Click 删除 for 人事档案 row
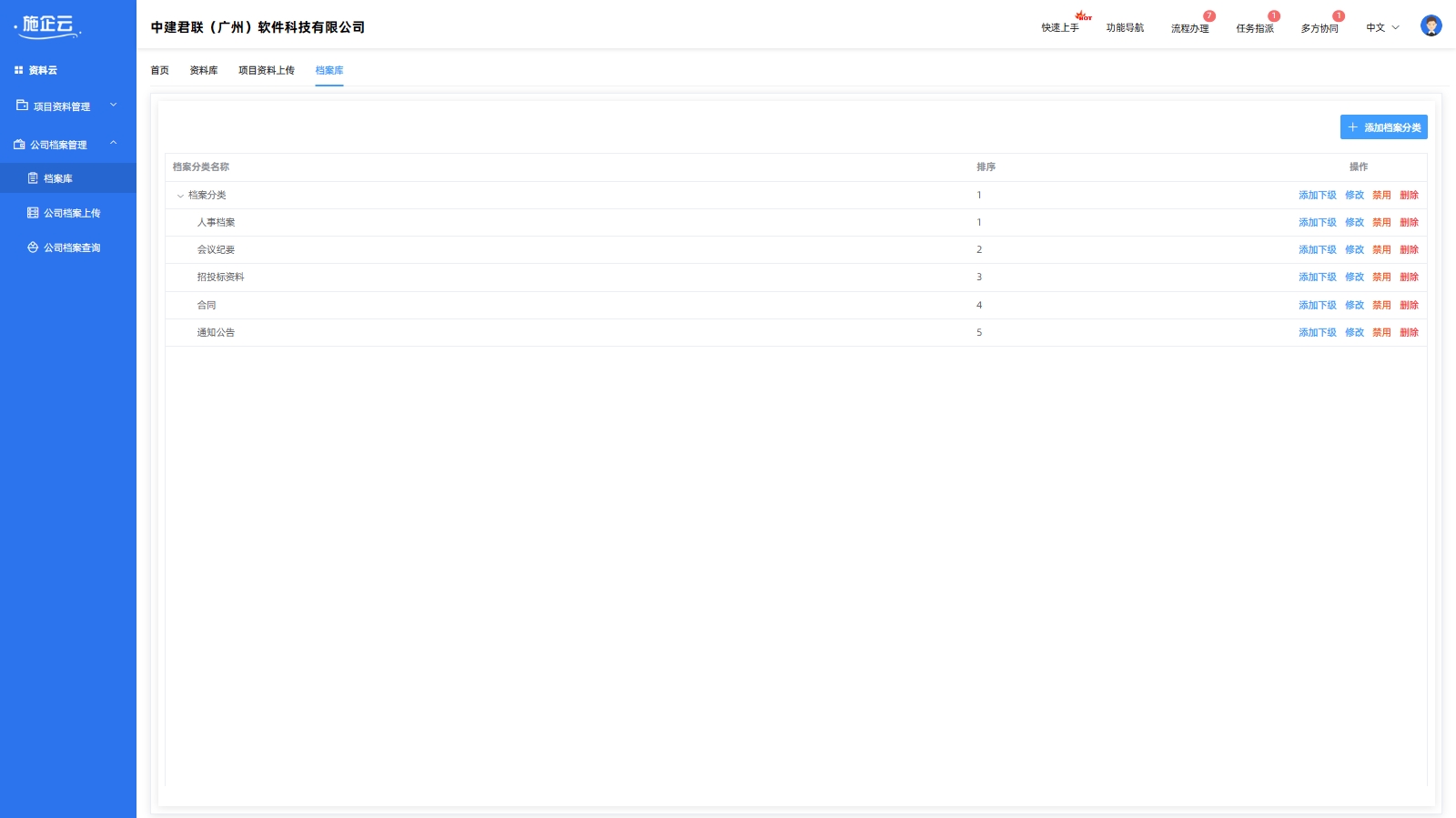1456x818 pixels. tap(1410, 222)
